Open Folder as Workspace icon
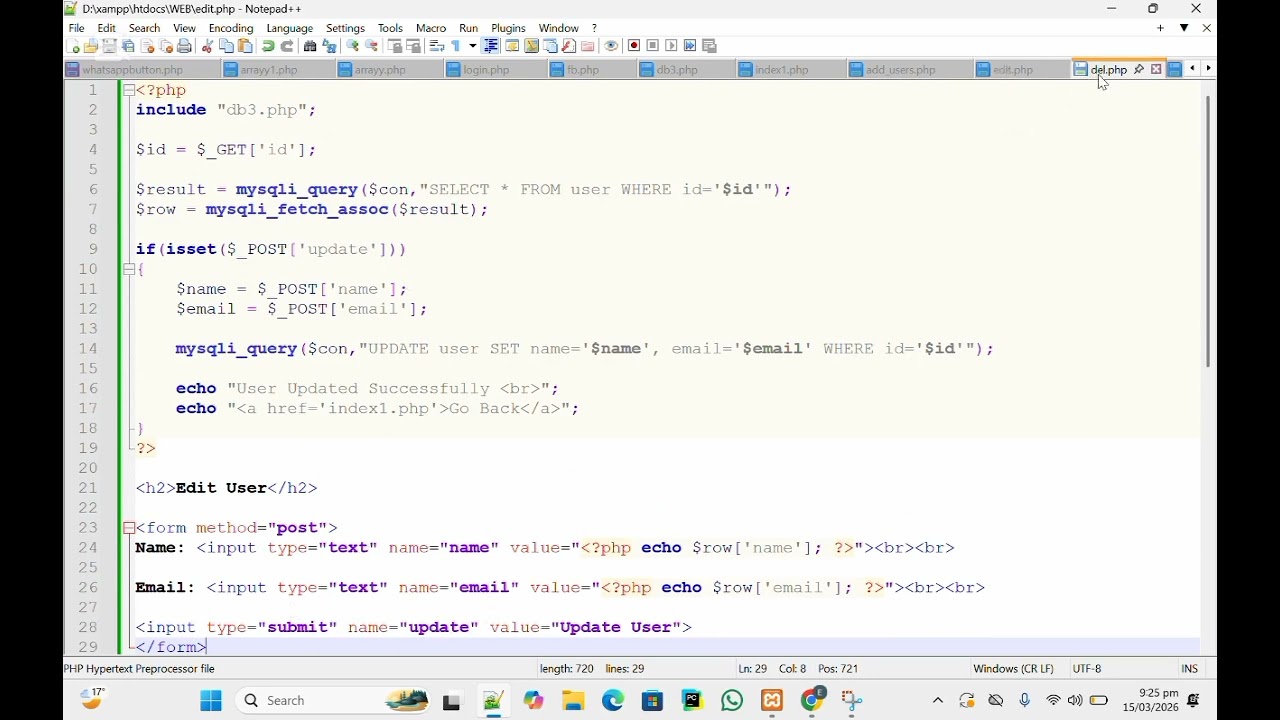Screen dimensions: 1280x720 coord(587,46)
